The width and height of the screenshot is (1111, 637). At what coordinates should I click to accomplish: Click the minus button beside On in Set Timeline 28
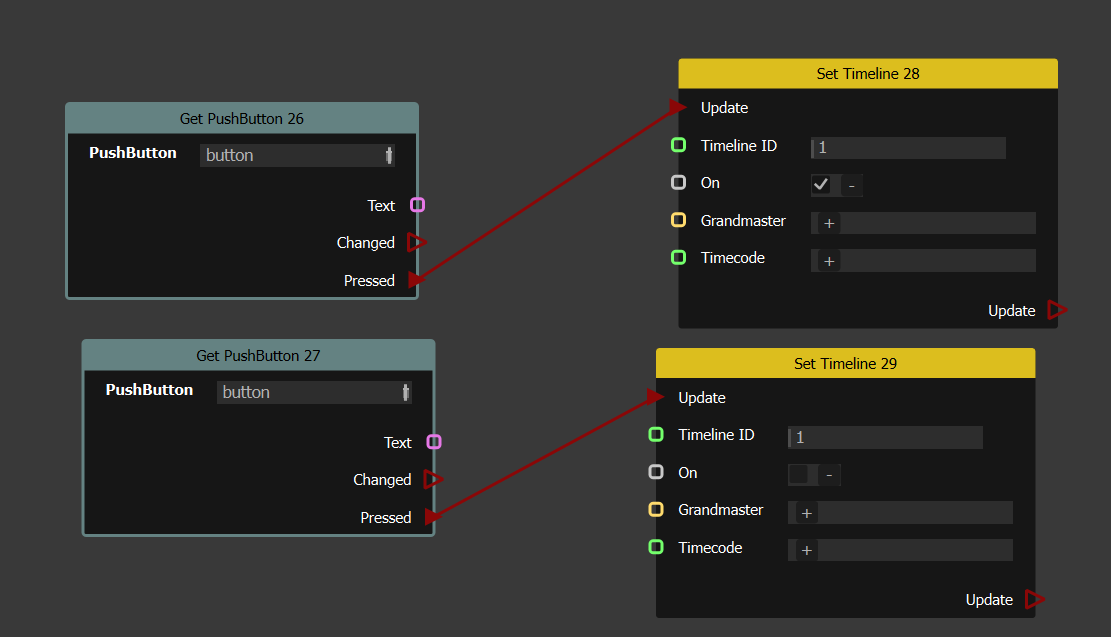coord(851,185)
